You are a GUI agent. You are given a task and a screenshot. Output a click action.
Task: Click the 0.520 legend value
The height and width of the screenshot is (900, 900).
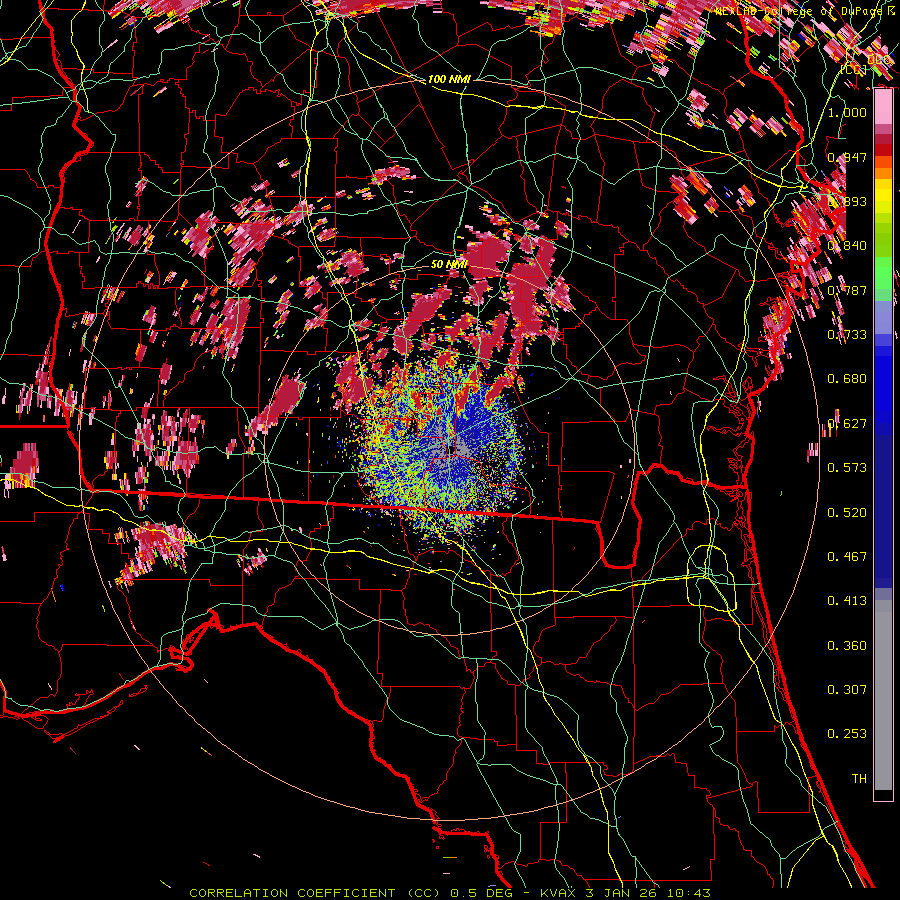(x=847, y=513)
